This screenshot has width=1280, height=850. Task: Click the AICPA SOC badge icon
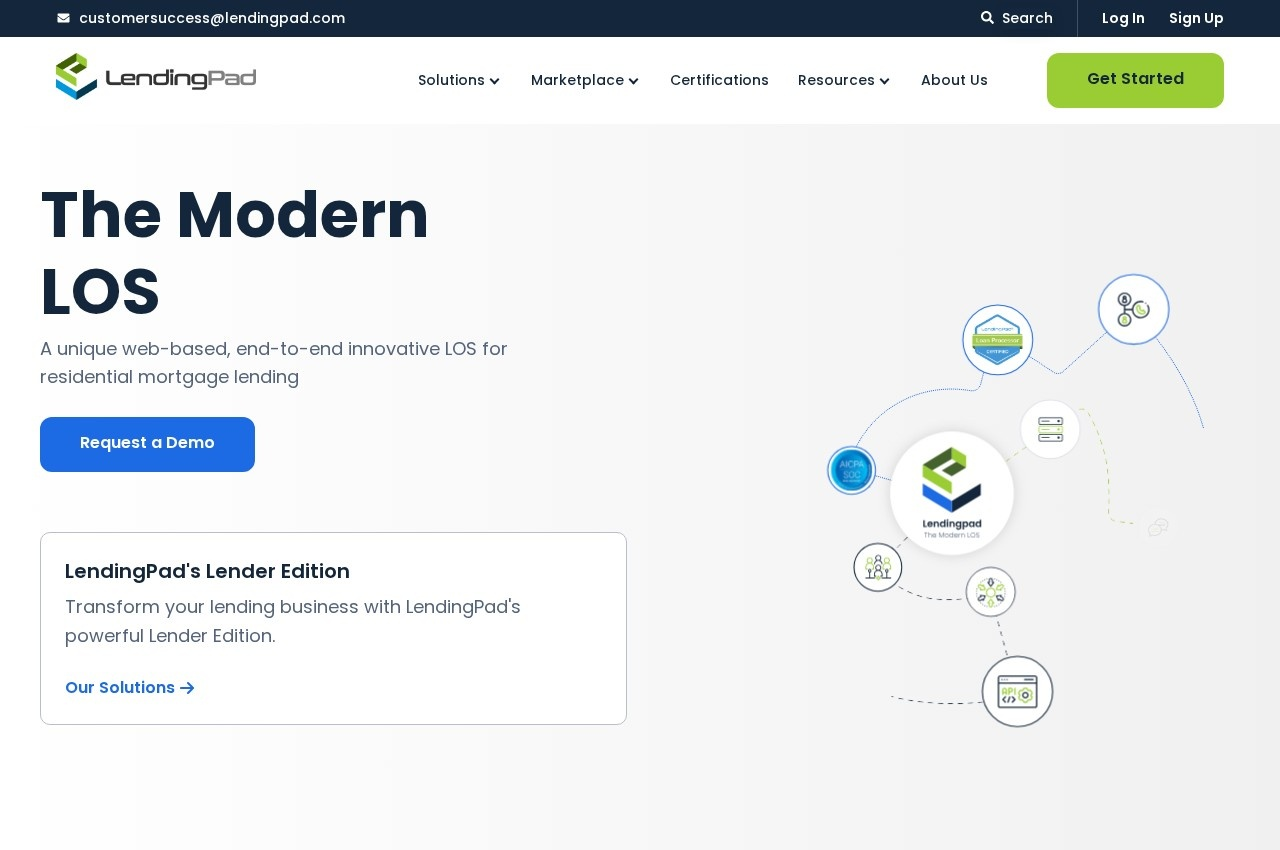click(x=852, y=470)
